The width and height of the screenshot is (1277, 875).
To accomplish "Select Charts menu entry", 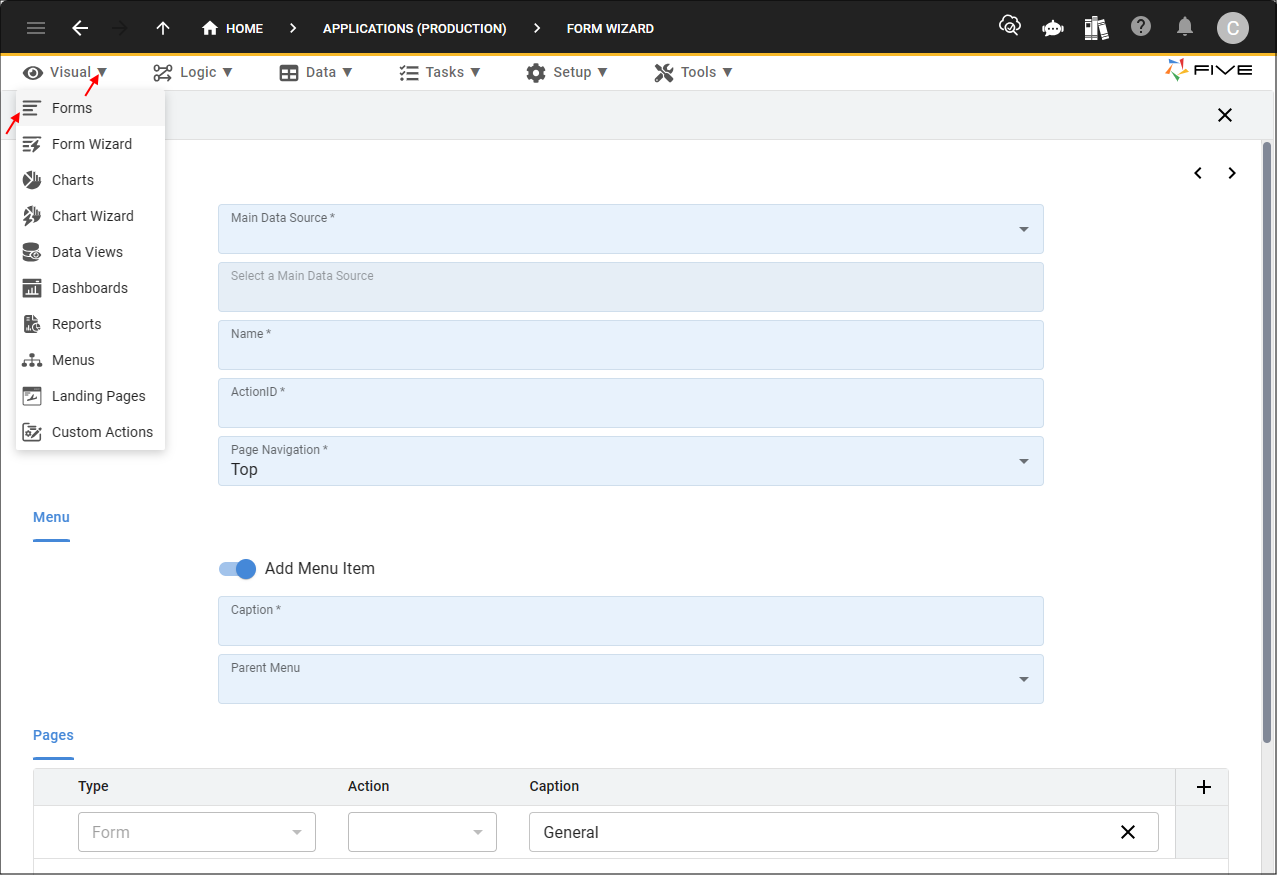I will (90, 180).
